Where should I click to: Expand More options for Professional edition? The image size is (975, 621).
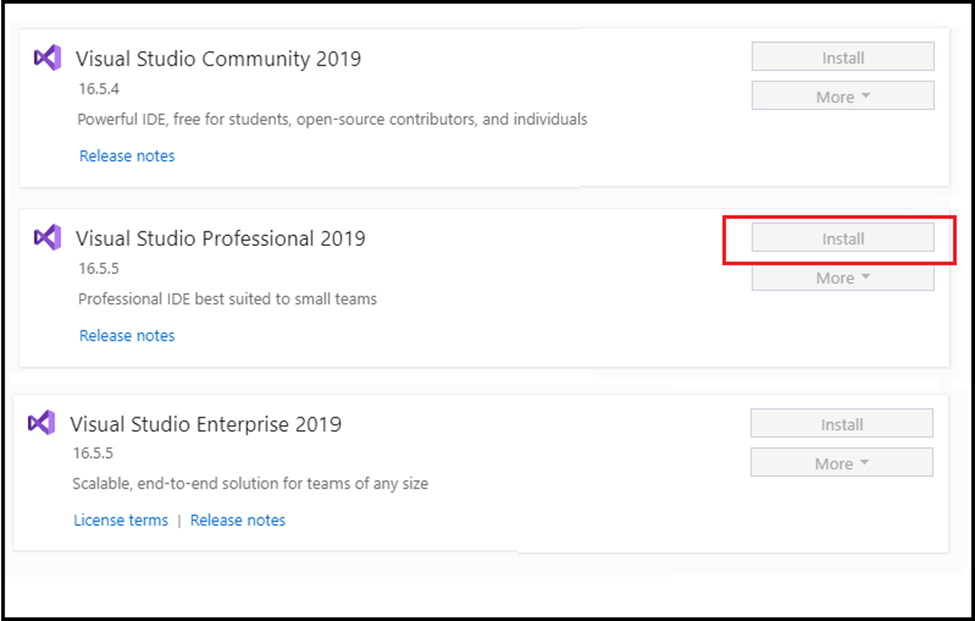(843, 278)
